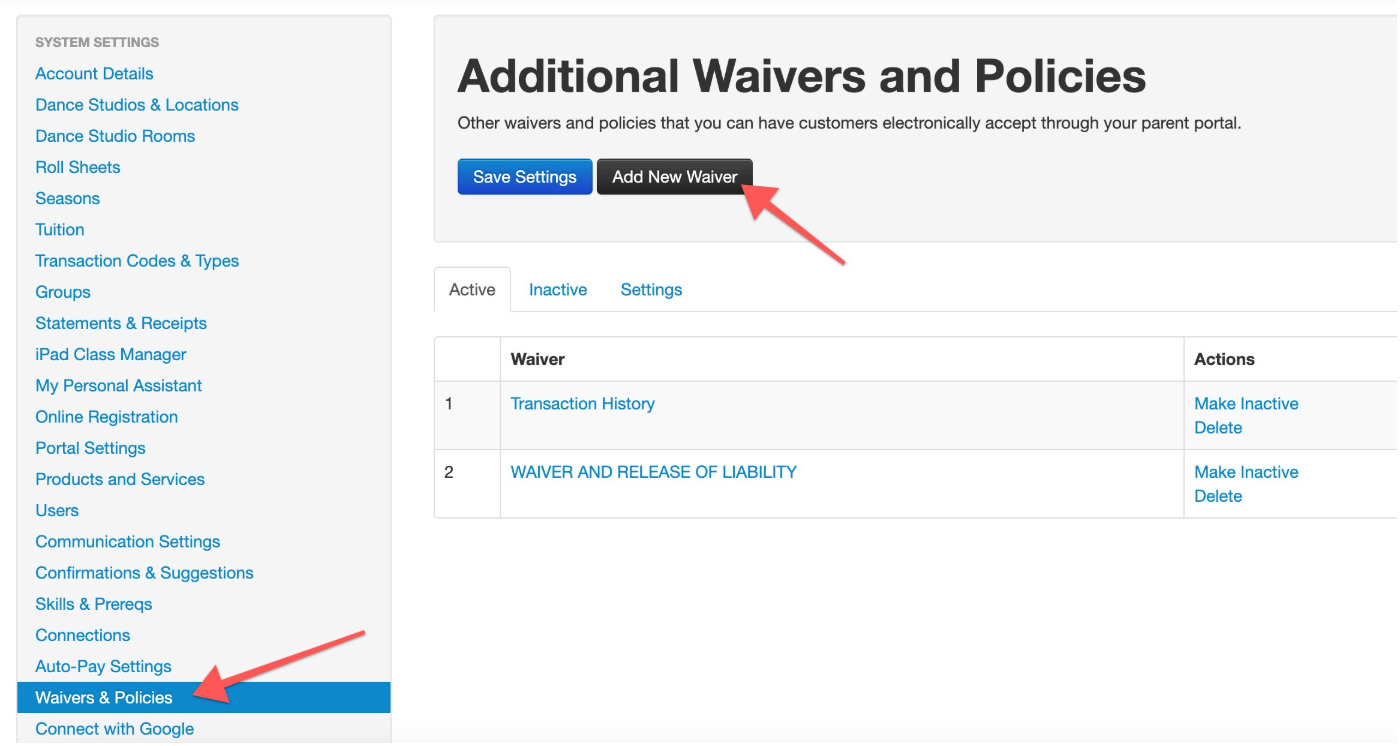Make WAIVER AND RELEASE OF LIABILITY inactive

1246,472
